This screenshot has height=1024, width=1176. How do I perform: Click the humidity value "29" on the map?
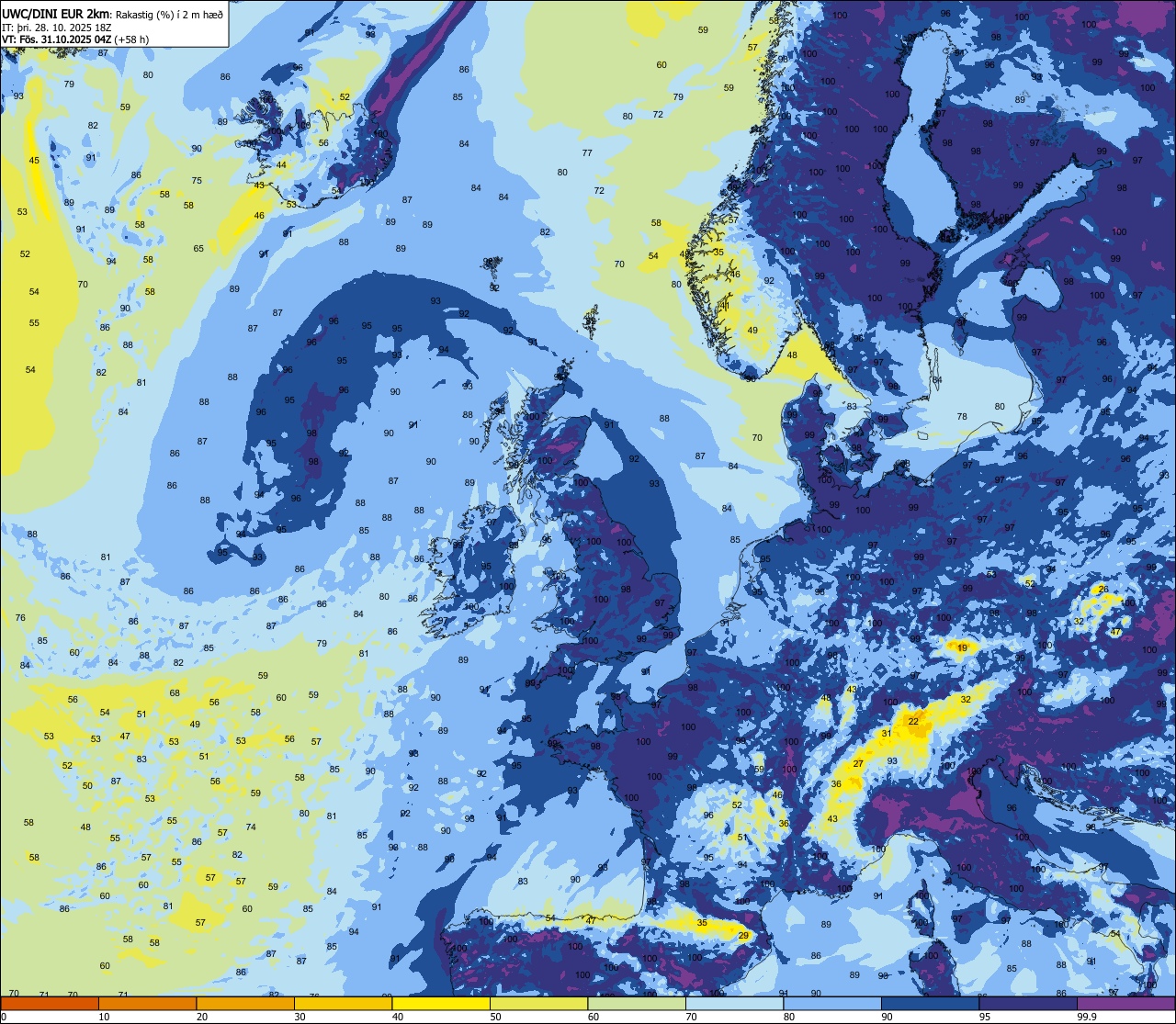[743, 936]
